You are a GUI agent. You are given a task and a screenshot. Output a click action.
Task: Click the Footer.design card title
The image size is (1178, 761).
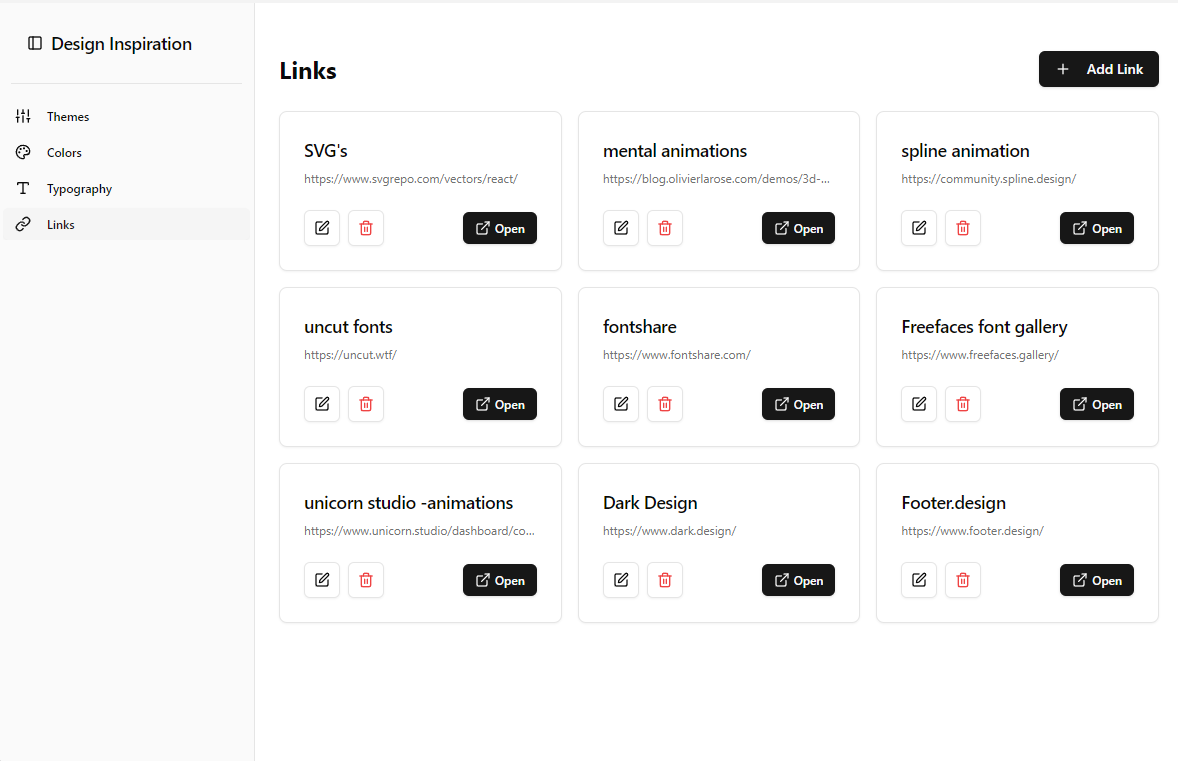(x=953, y=503)
